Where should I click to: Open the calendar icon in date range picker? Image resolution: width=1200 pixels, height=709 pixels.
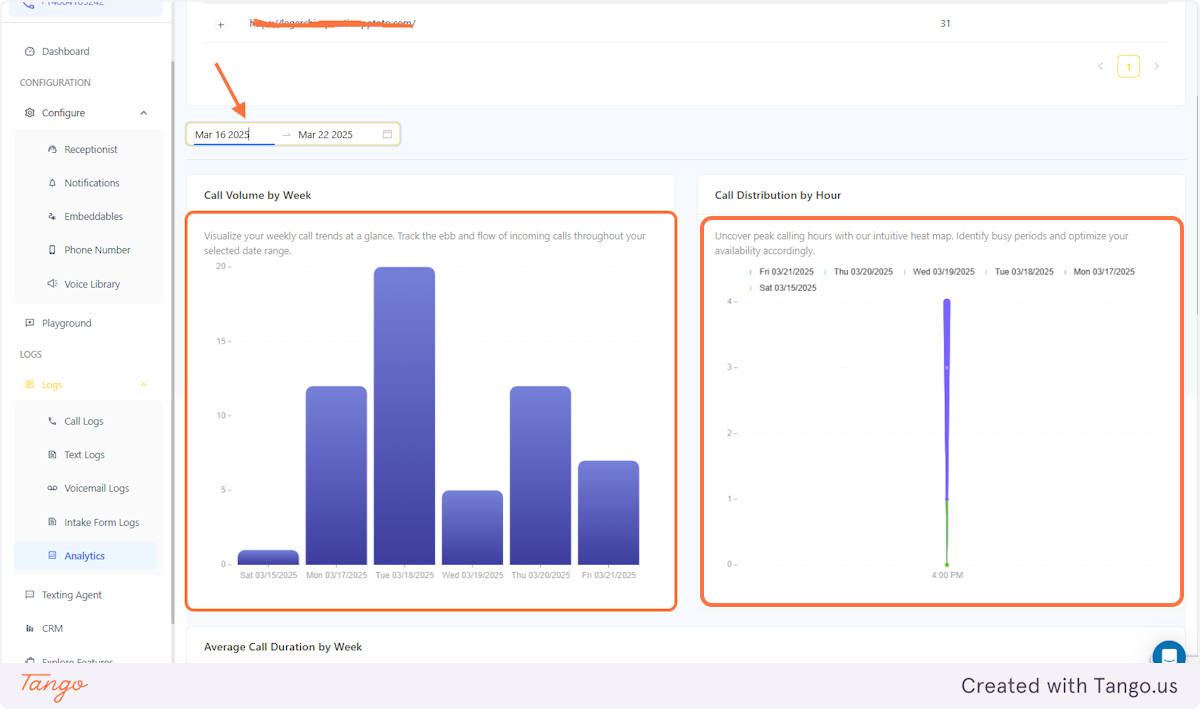(388, 133)
